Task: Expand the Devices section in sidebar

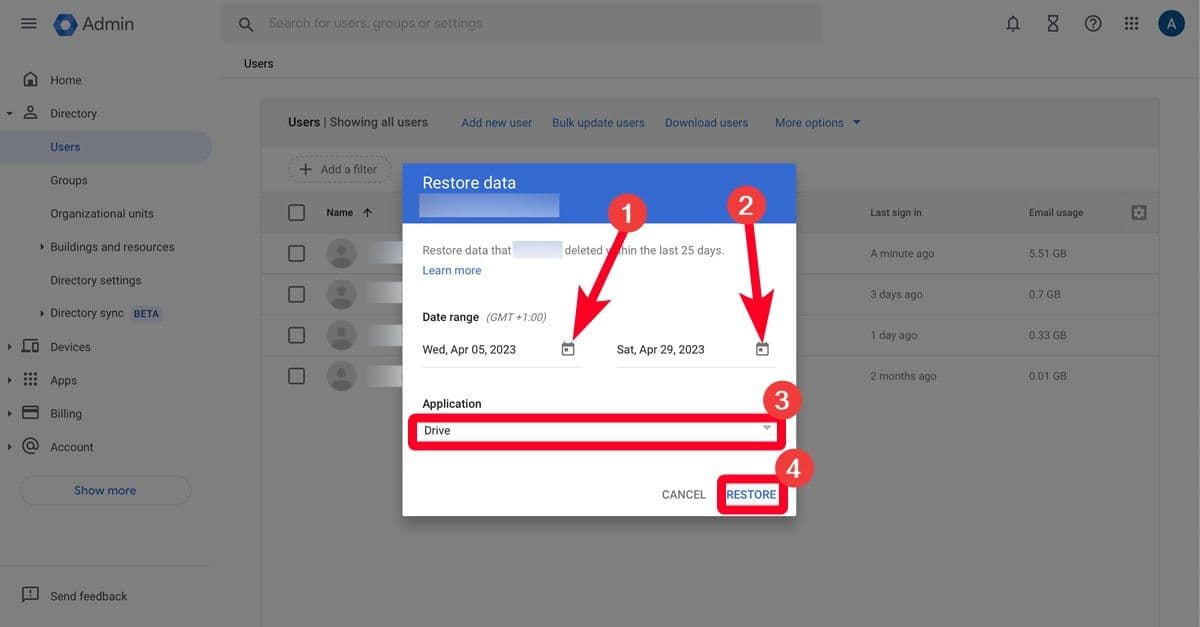Action: [x=10, y=347]
